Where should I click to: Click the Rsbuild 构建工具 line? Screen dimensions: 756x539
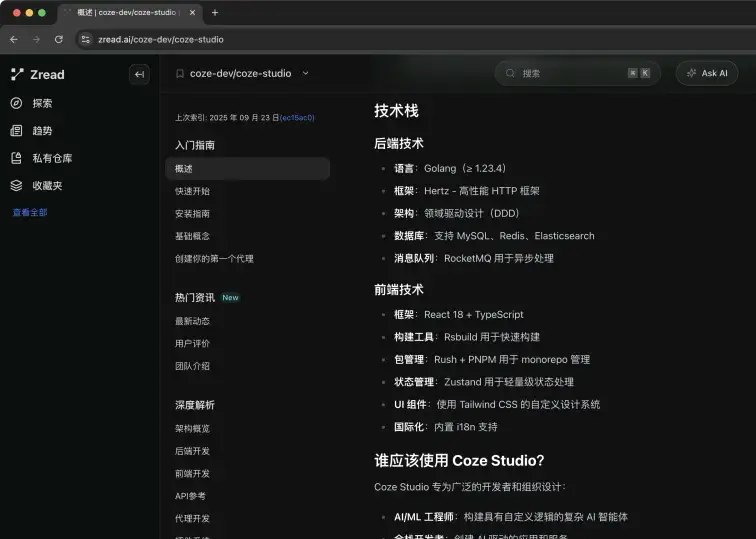467,337
